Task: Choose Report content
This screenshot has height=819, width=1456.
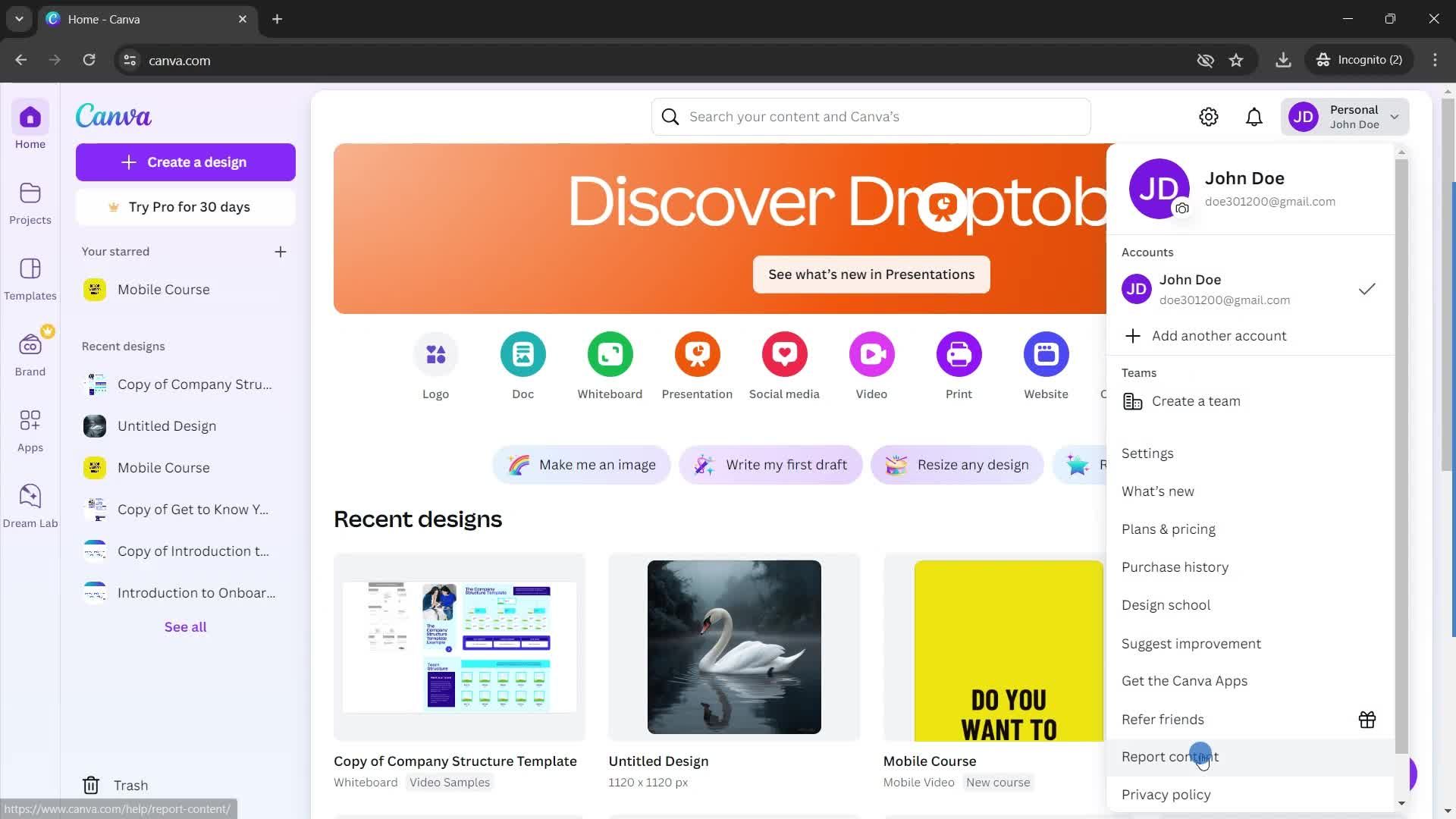Action: 1250,757
